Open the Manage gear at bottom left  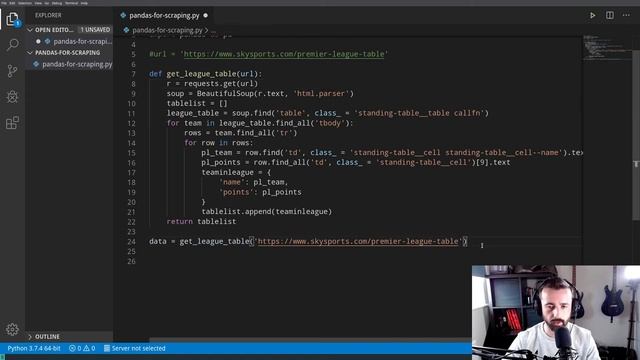coord(12,329)
